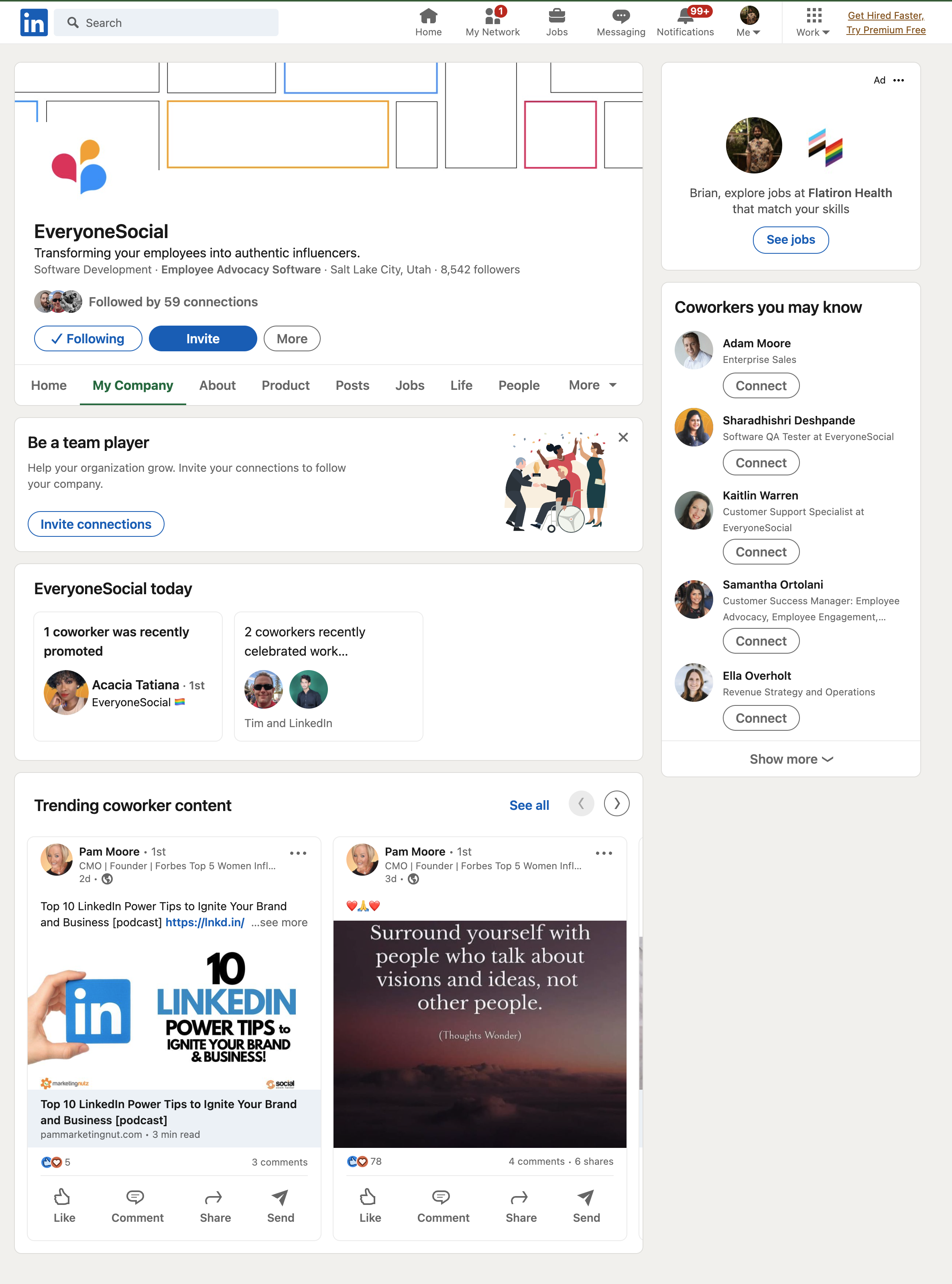Connect with Adam Moore
The width and height of the screenshot is (952, 1284).
[x=761, y=386]
